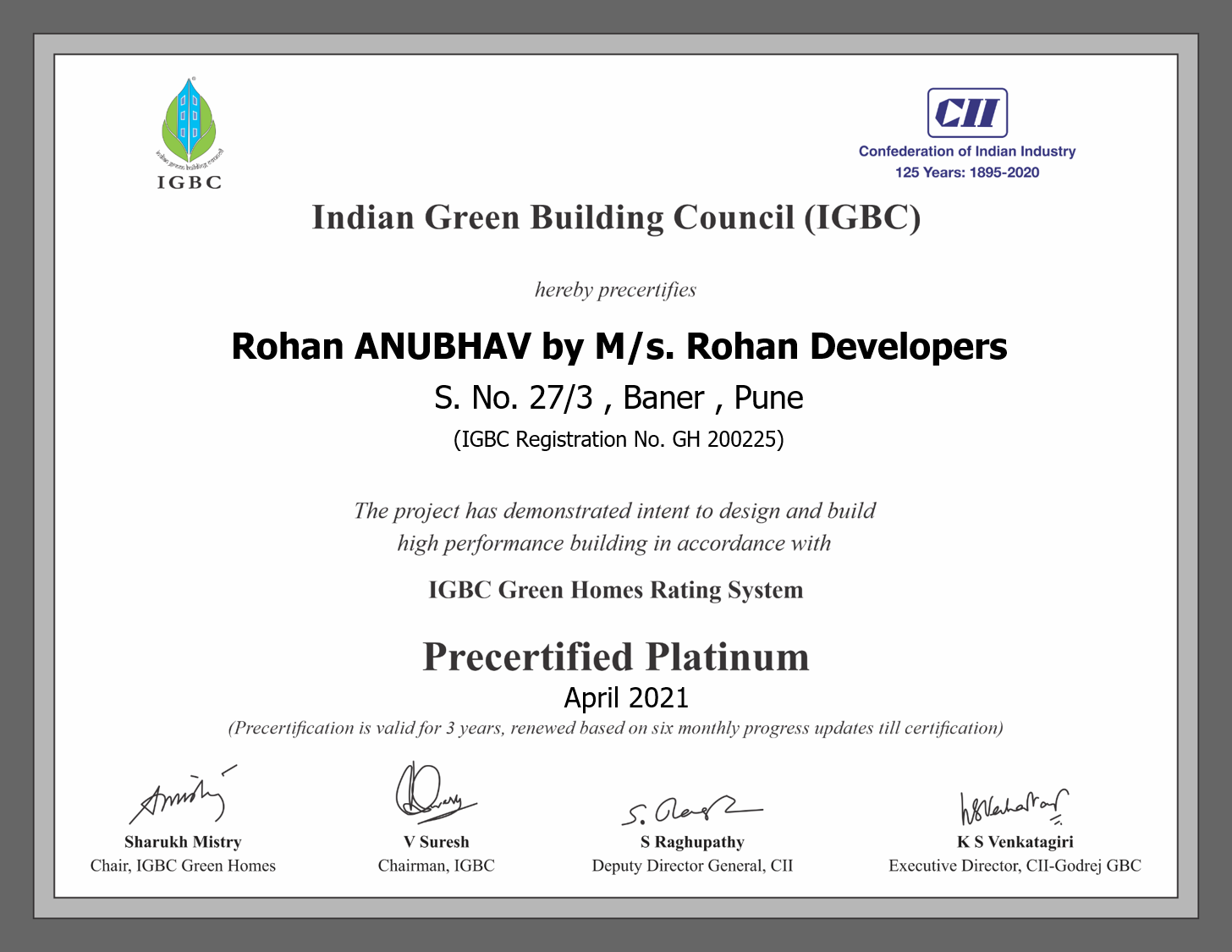1232x952 pixels.
Task: Click the 'April 2021' date
Action: [626, 698]
